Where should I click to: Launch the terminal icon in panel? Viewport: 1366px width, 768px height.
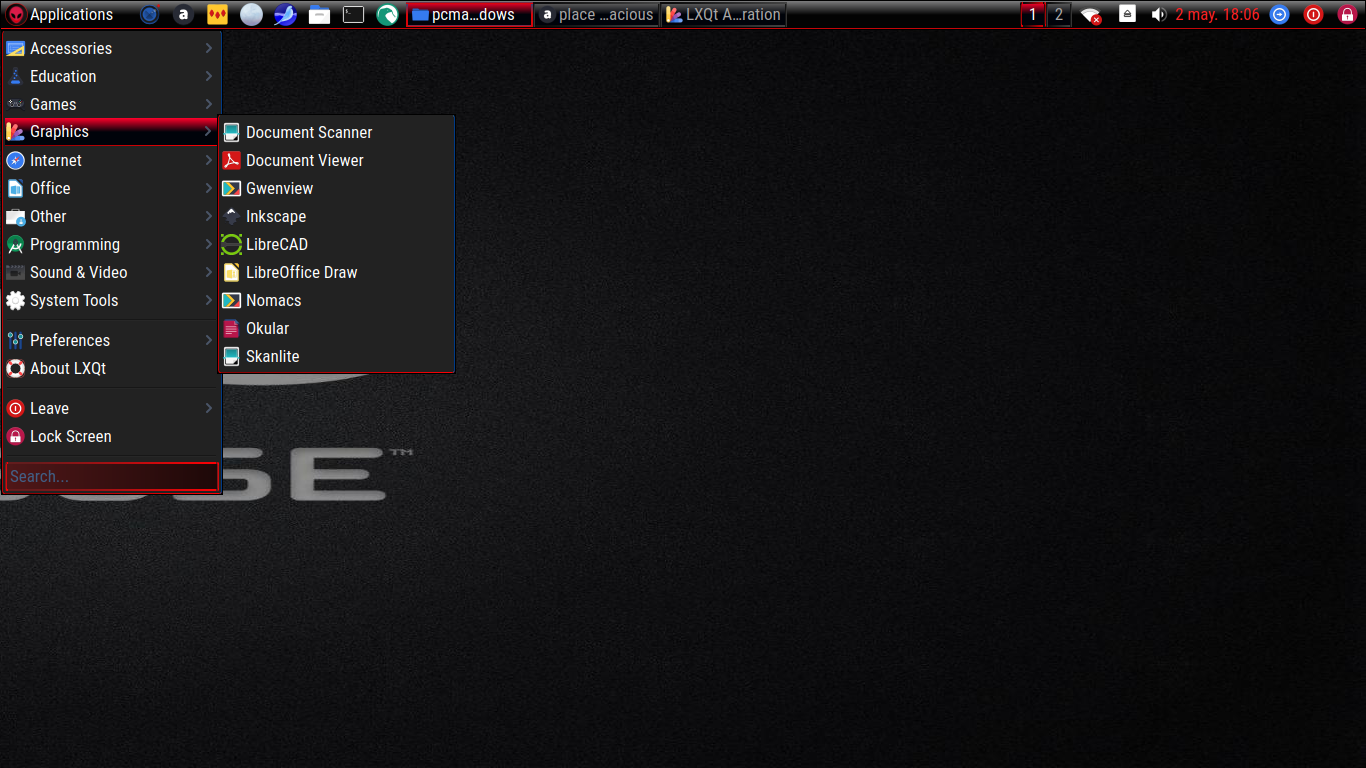coord(353,15)
